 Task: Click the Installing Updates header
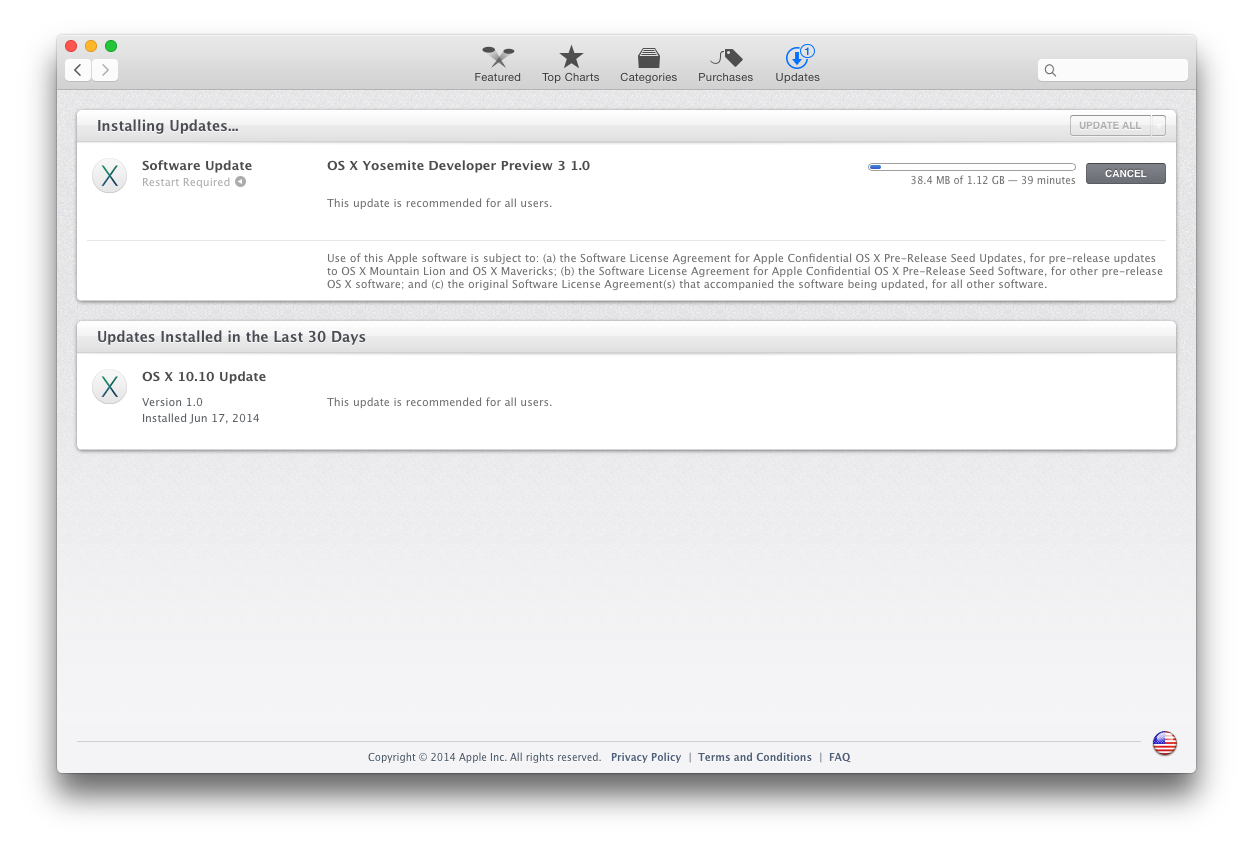pyautogui.click(x=167, y=126)
